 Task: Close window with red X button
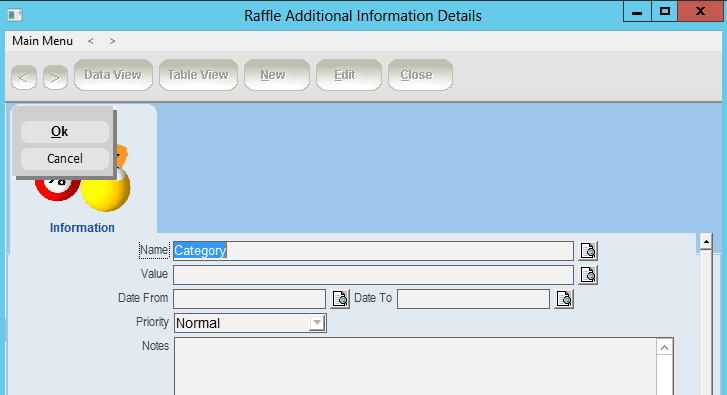701,11
